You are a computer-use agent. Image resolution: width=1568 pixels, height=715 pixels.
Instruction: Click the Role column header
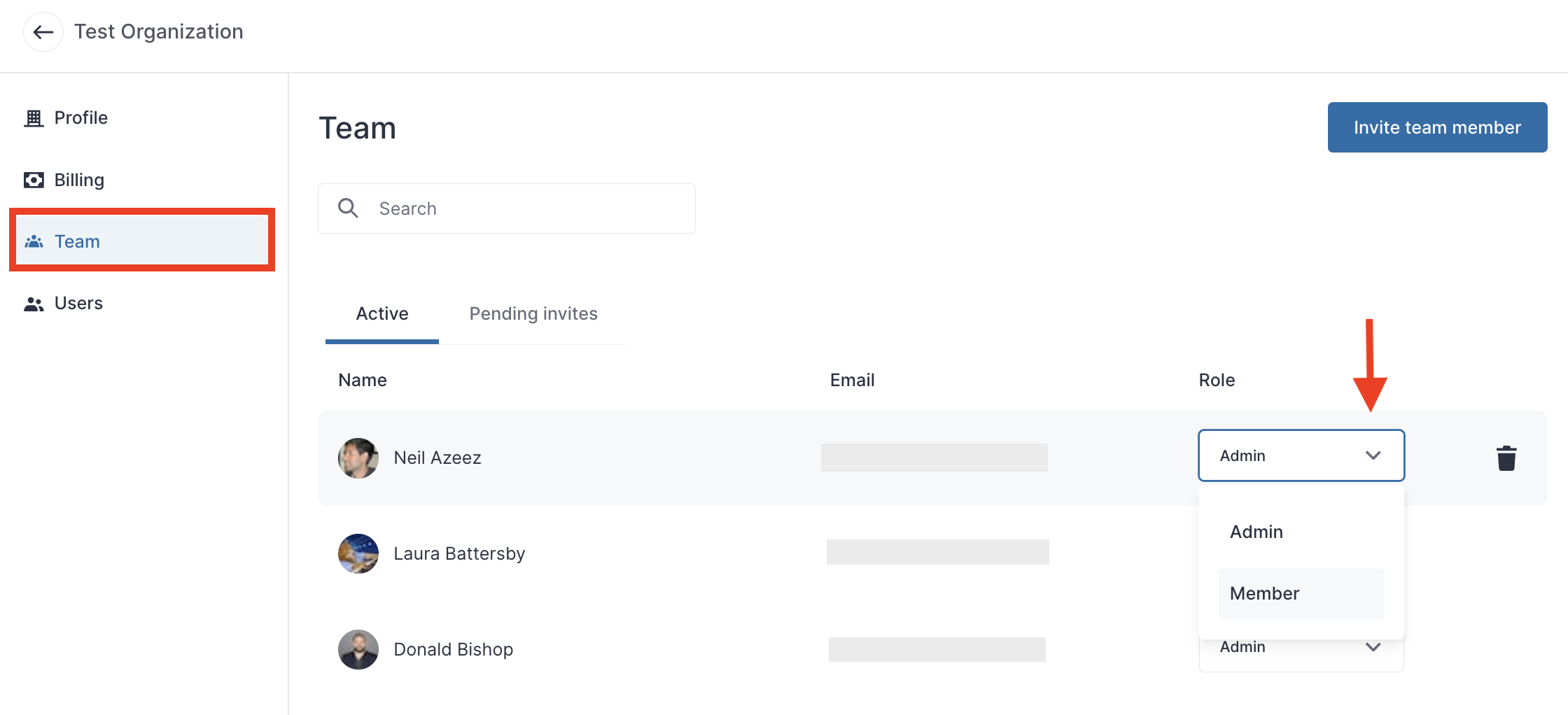click(1217, 380)
